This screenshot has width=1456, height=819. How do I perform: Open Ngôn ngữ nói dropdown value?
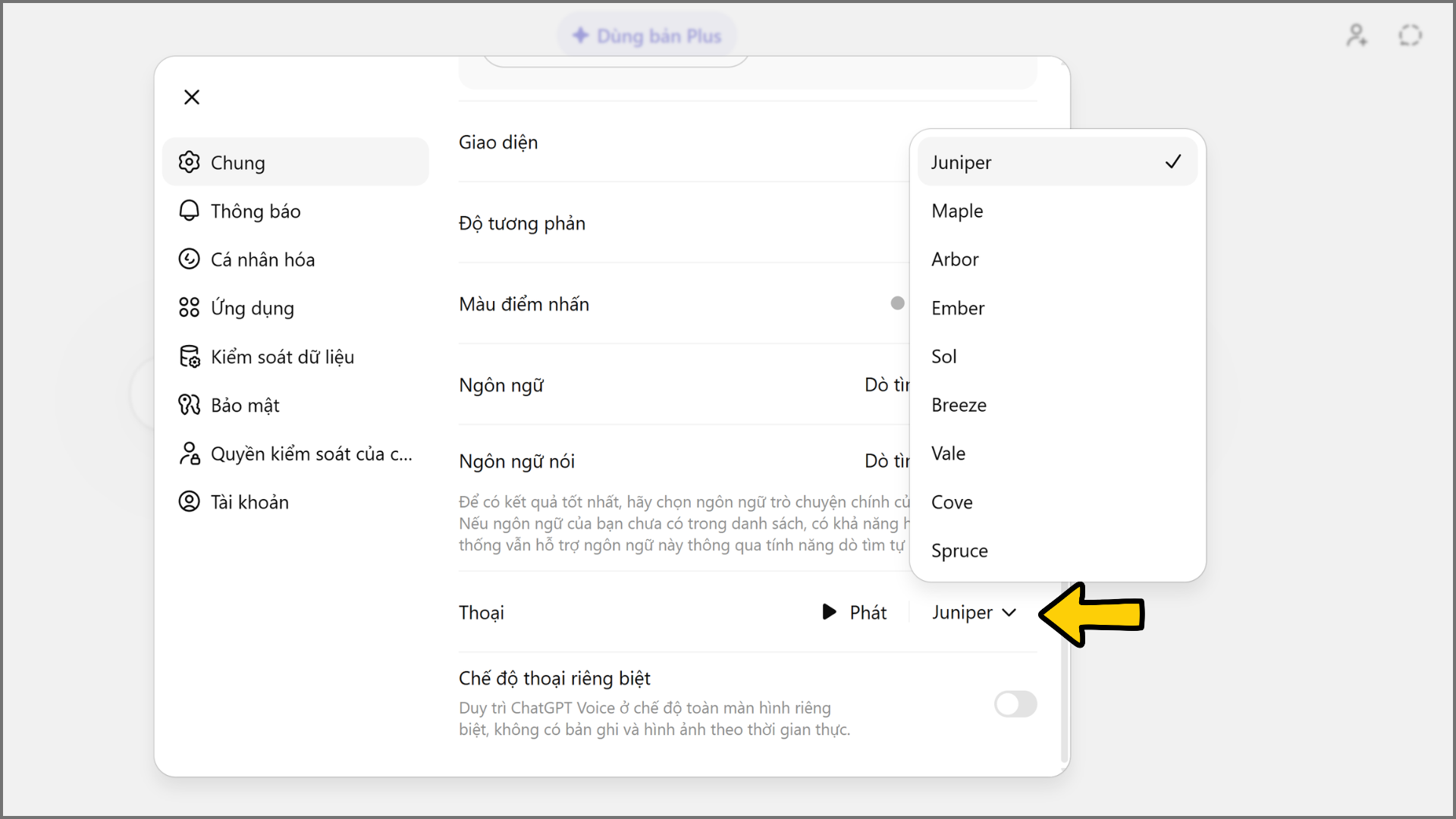click(887, 461)
